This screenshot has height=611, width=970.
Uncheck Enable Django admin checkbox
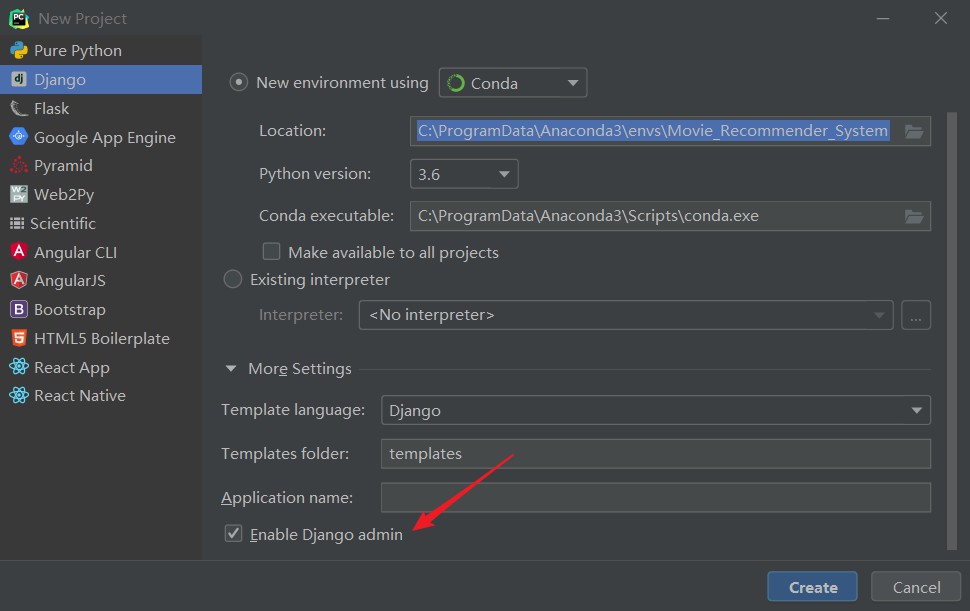tap(233, 534)
